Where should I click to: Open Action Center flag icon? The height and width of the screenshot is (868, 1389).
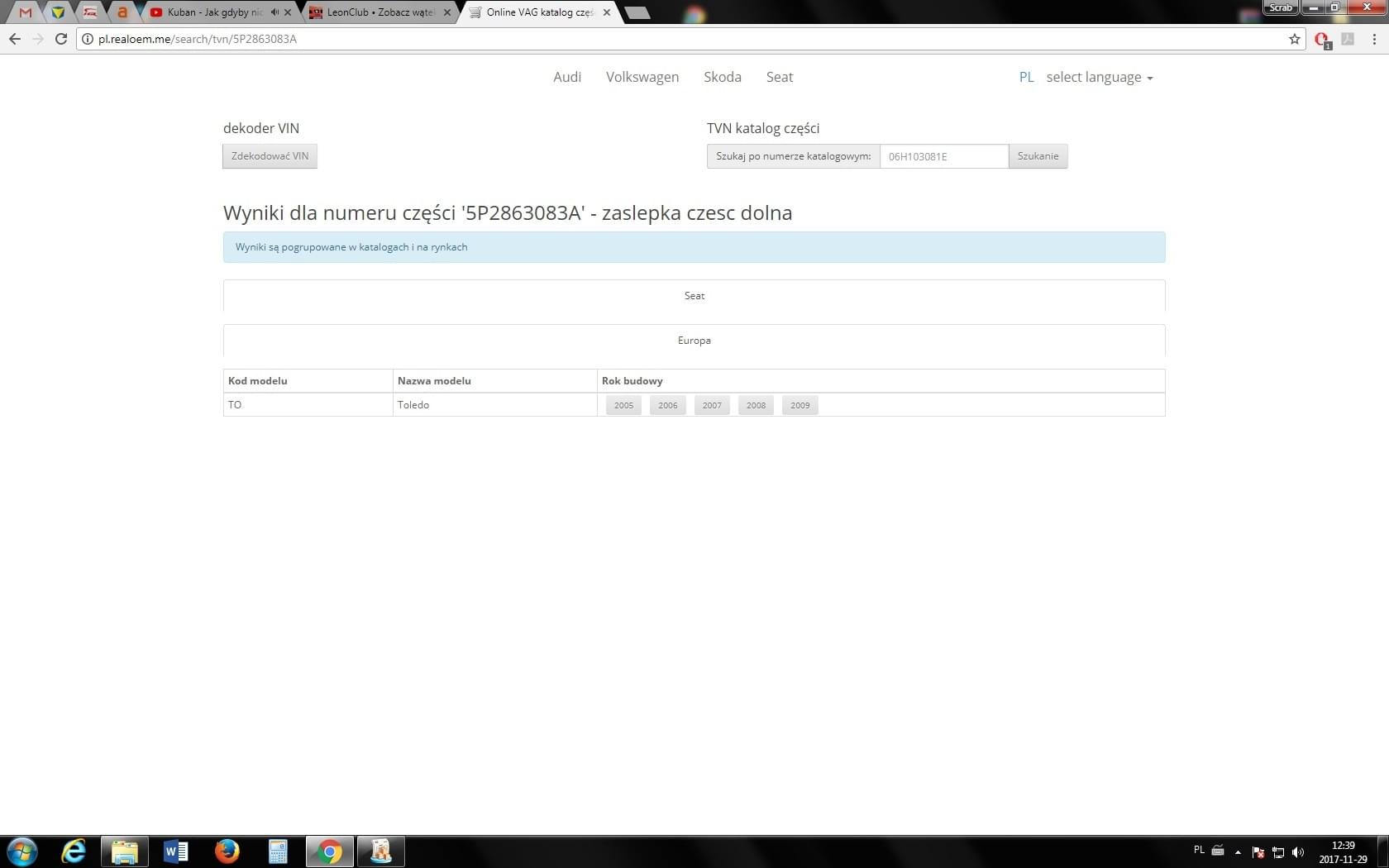1258,852
